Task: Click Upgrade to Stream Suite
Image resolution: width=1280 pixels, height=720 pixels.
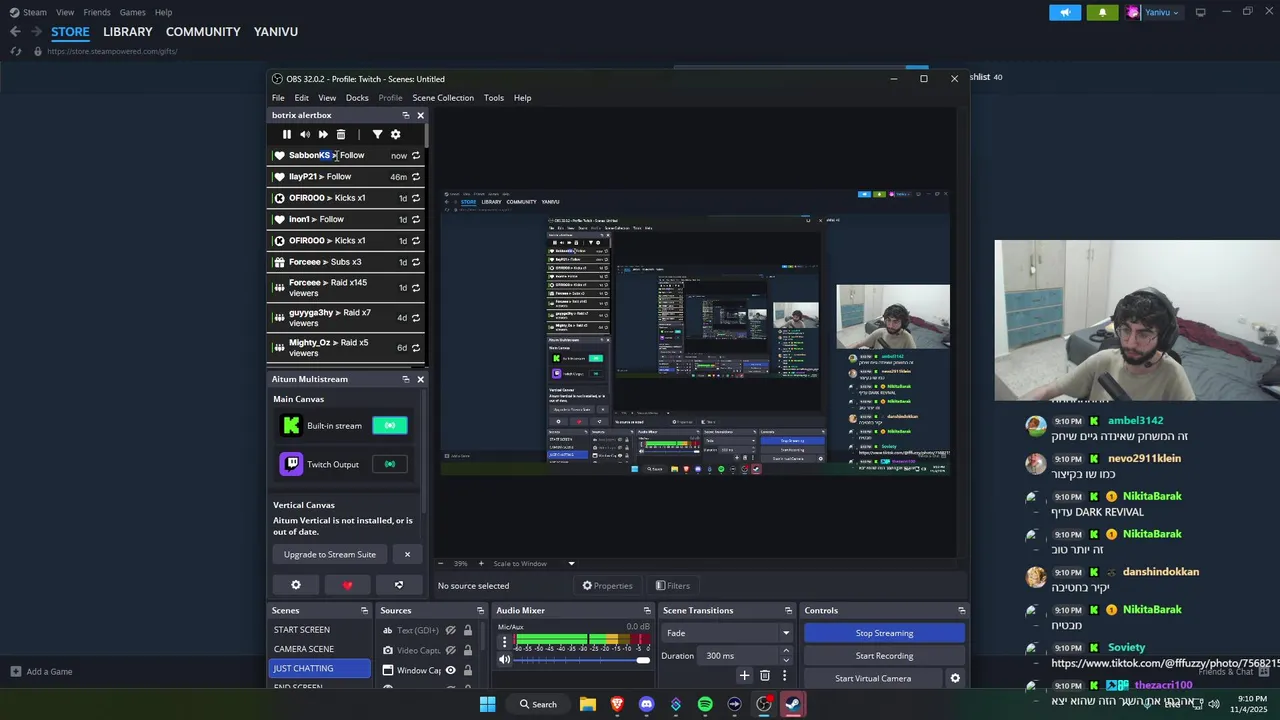Action: pyautogui.click(x=330, y=554)
